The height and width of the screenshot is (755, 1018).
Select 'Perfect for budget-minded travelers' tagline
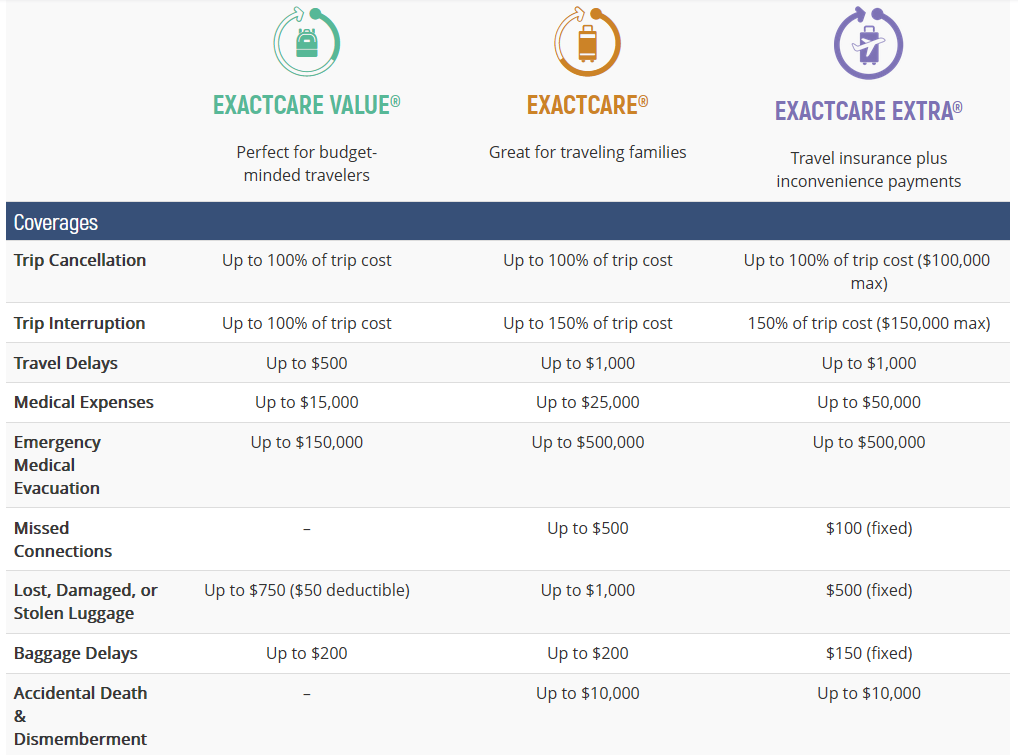[x=306, y=164]
